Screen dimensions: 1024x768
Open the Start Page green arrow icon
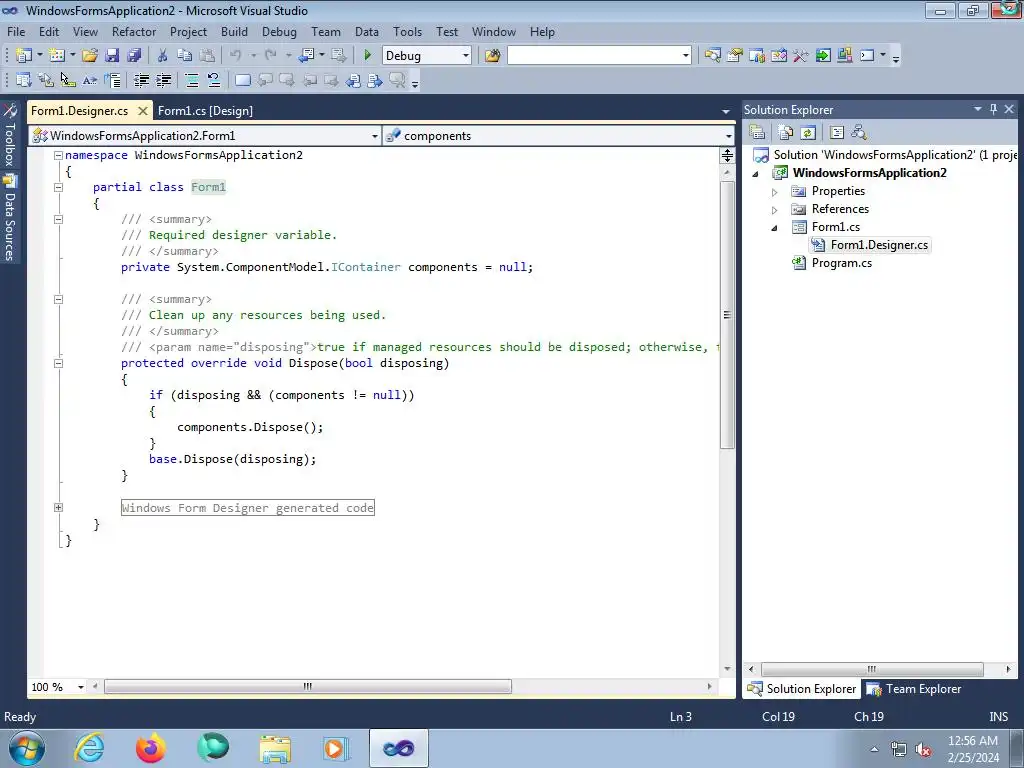click(823, 56)
